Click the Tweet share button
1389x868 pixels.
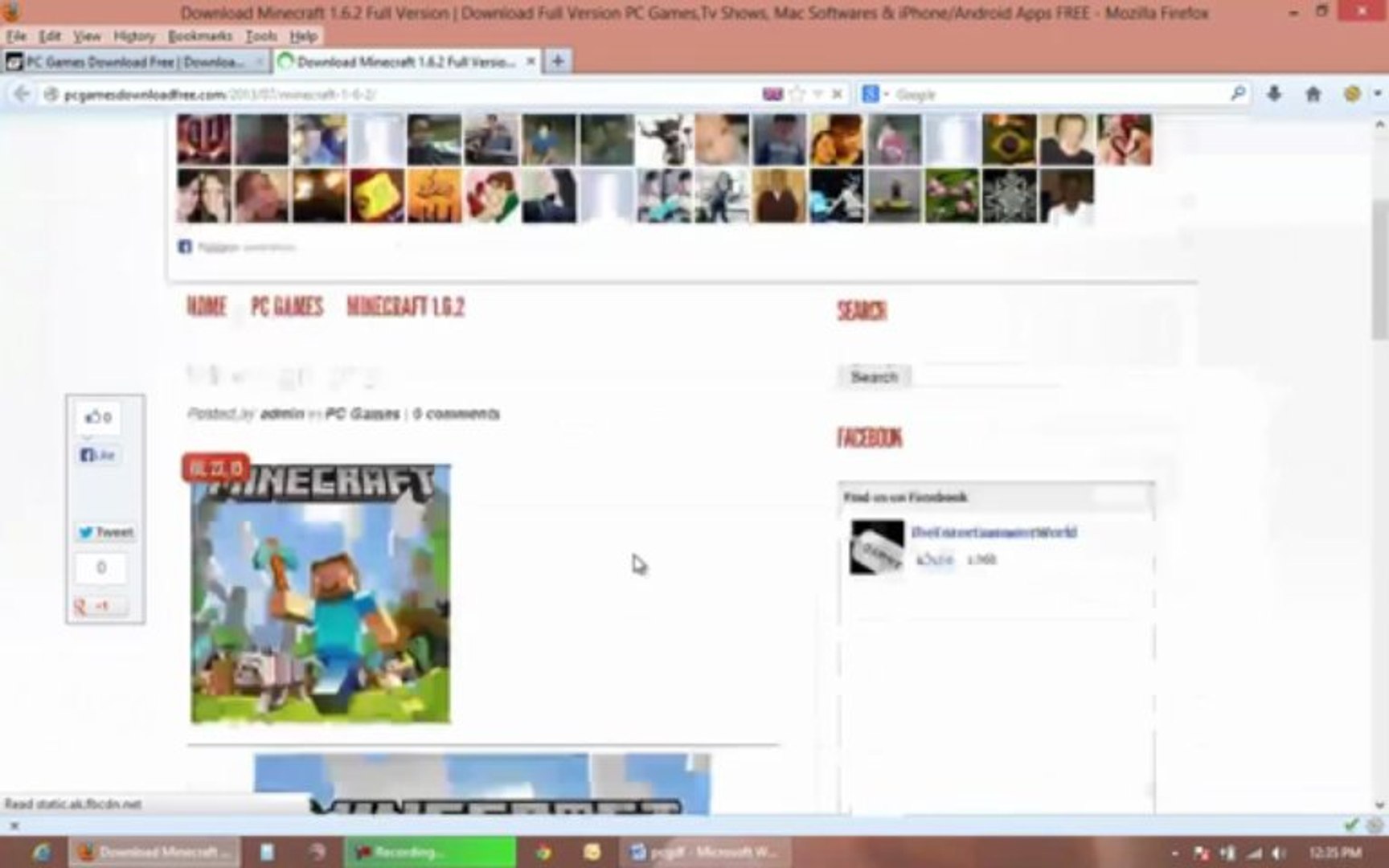(105, 532)
